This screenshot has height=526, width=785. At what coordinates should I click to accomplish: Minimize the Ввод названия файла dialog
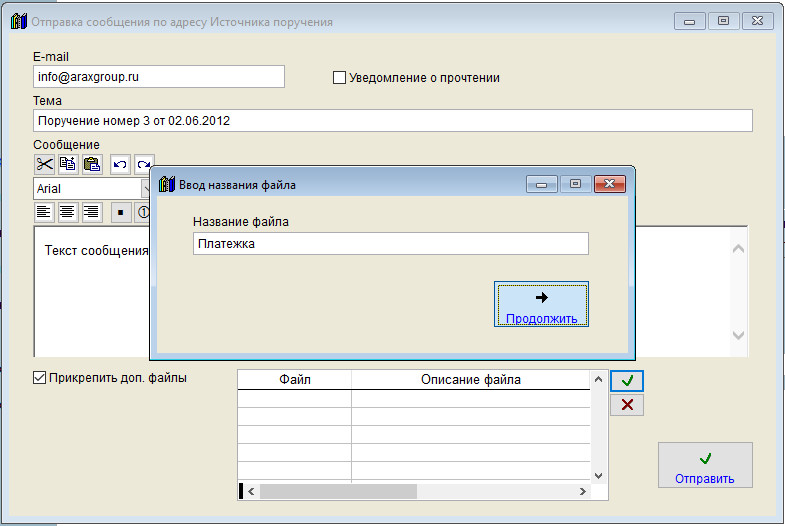pos(541,184)
